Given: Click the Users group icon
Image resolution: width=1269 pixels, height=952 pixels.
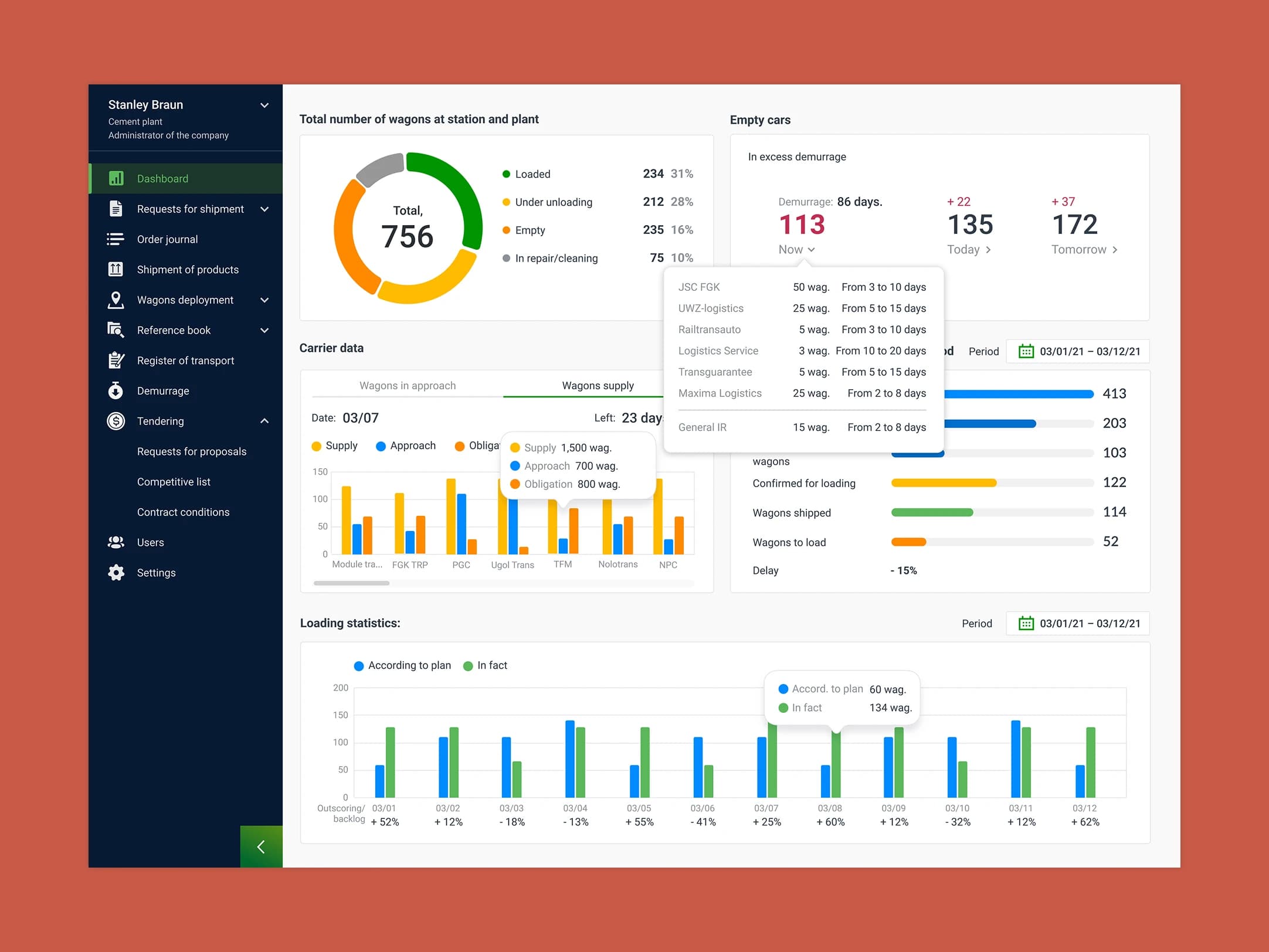Looking at the screenshot, I should tap(116, 542).
